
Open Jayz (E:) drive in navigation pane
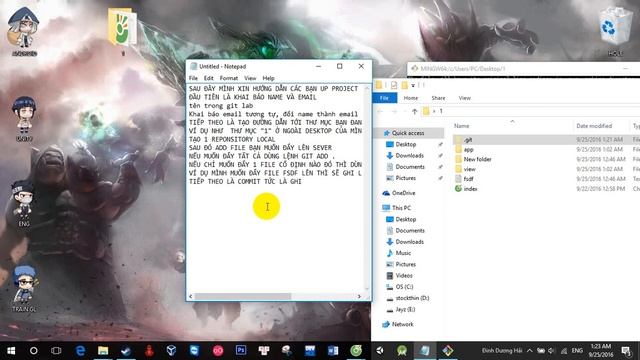[x=405, y=309]
